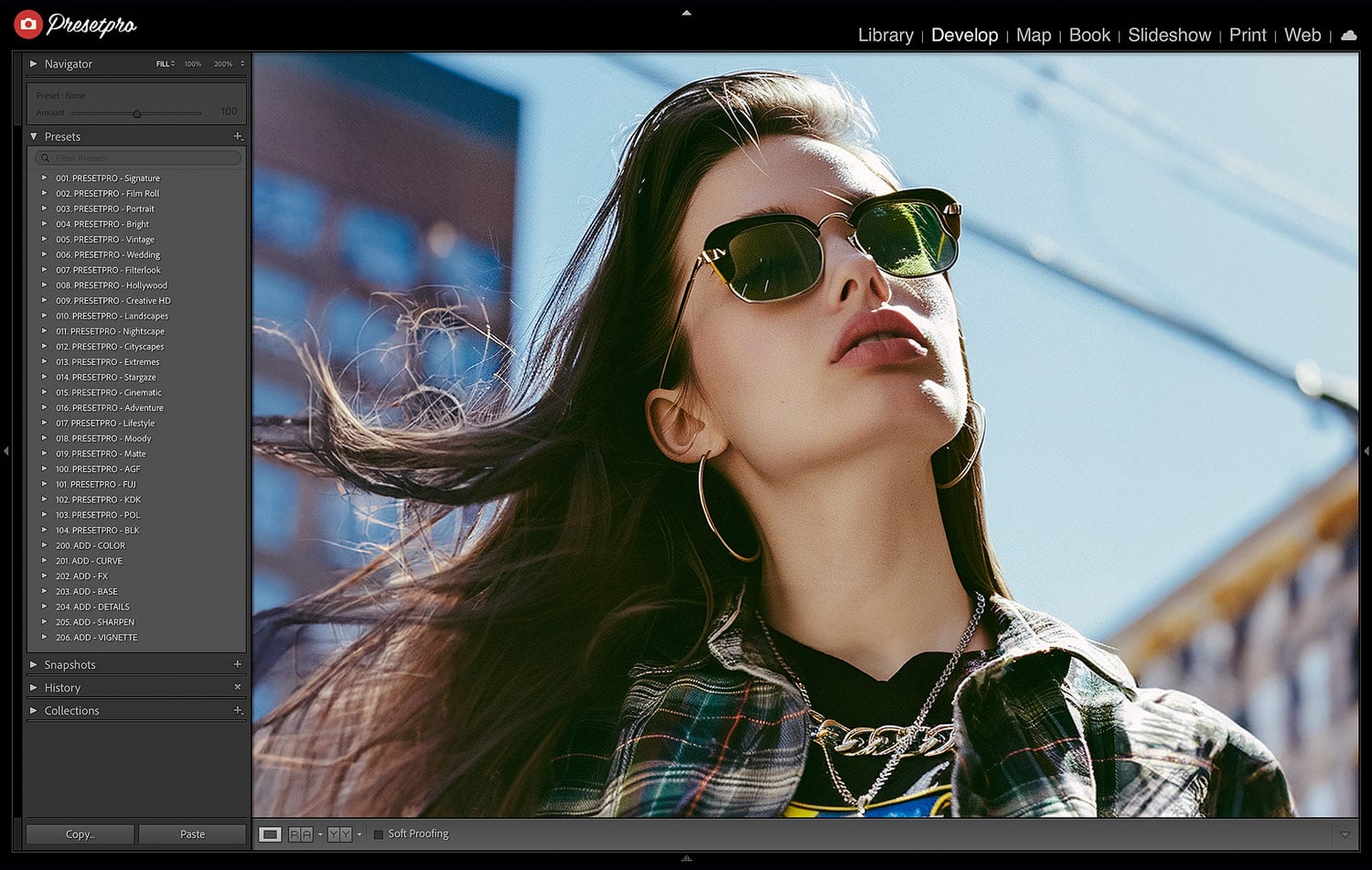Clear History with the X icon
This screenshot has width=1372, height=870.
coord(238,687)
